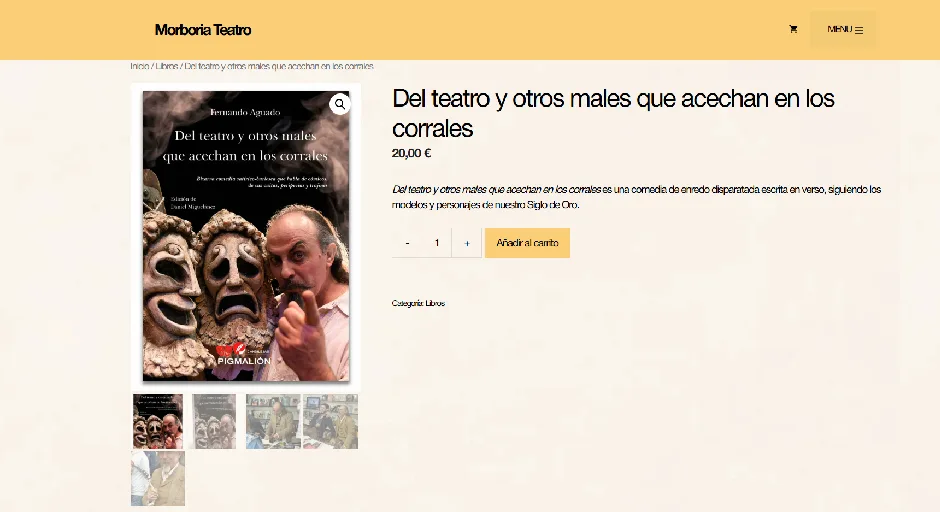Increase quantity with plus button

coord(467,243)
